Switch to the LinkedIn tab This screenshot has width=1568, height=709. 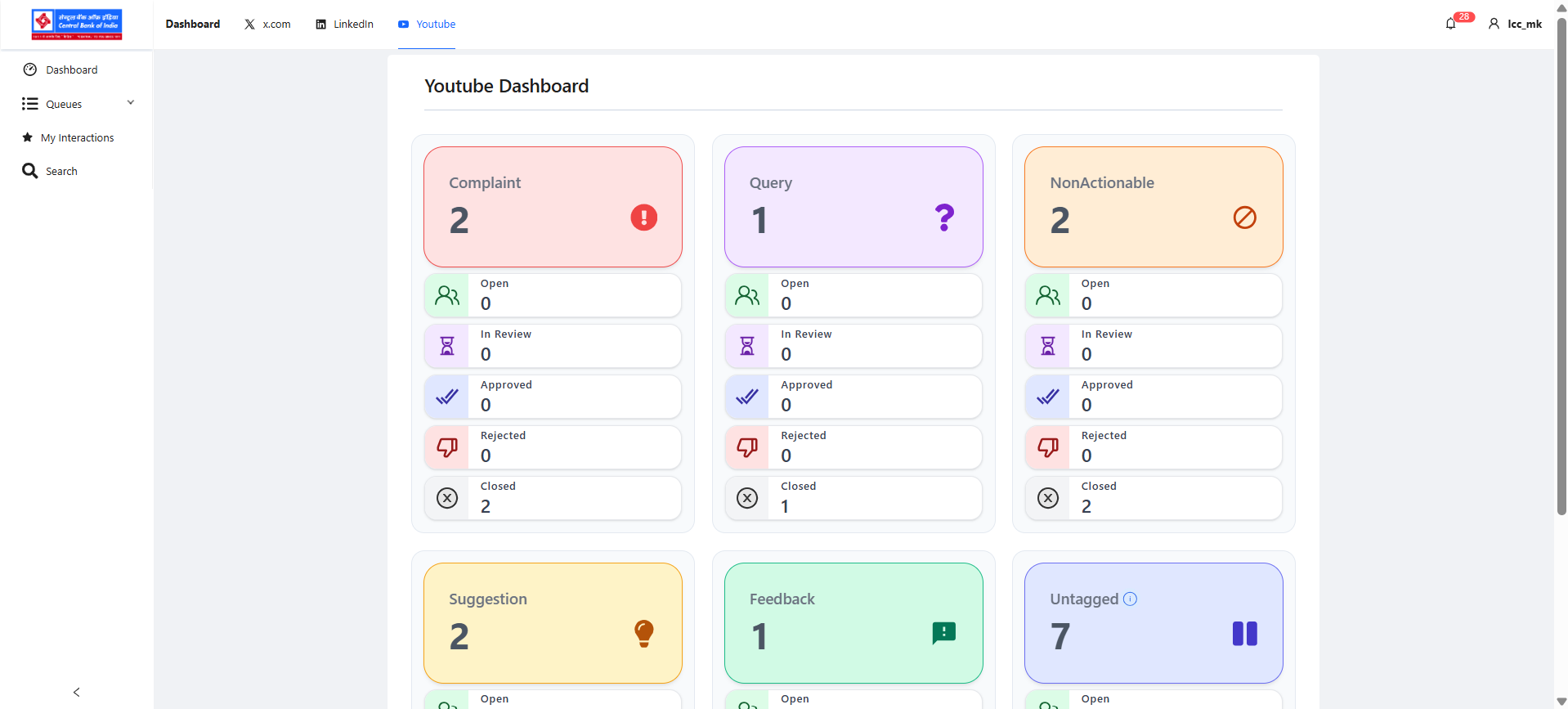(x=344, y=24)
